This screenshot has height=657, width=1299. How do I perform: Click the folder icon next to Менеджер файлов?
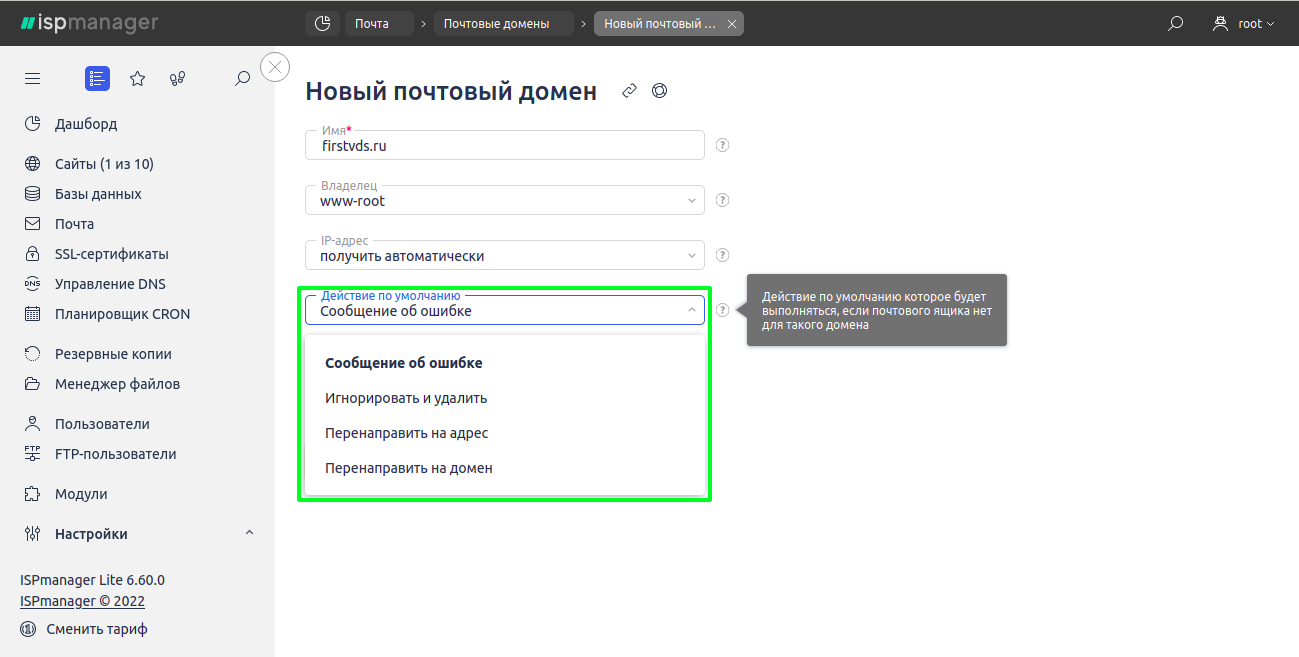[32, 384]
